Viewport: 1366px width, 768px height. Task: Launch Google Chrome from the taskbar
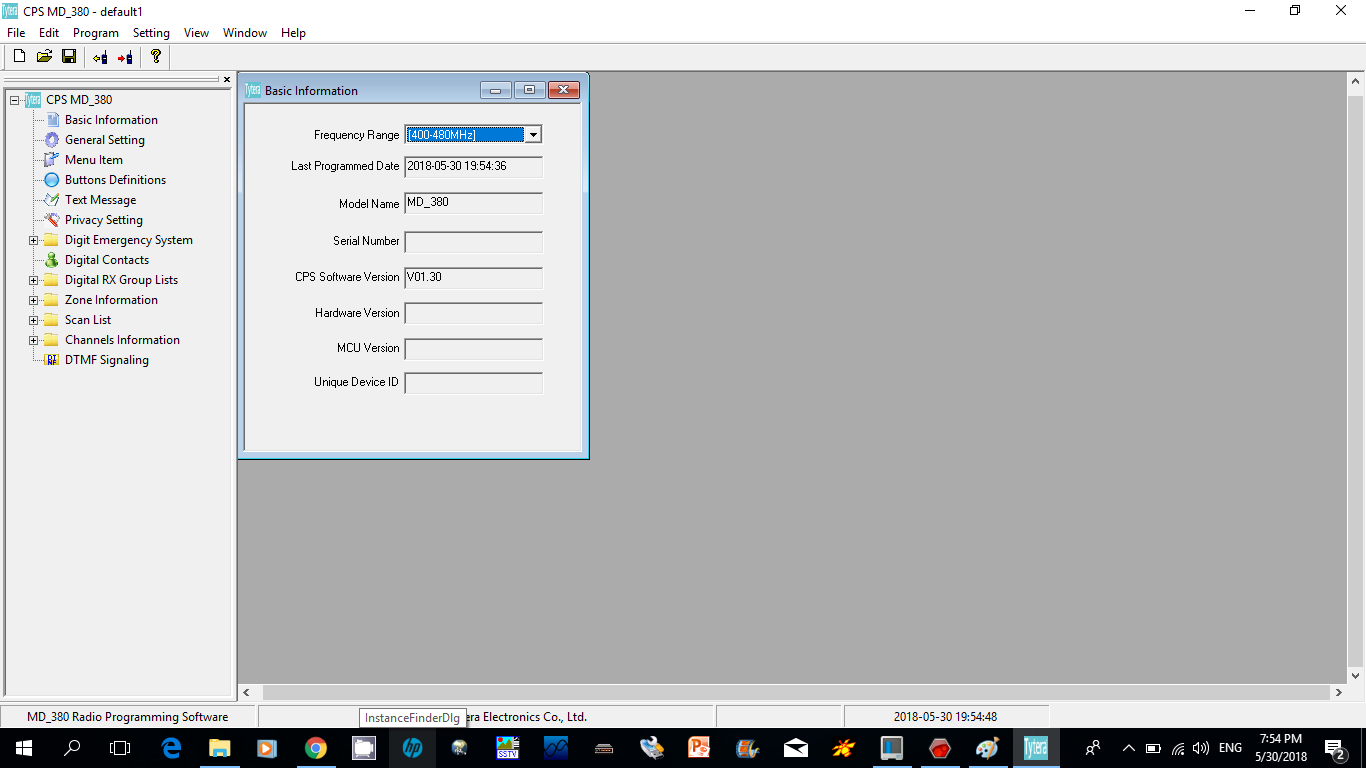coord(315,748)
